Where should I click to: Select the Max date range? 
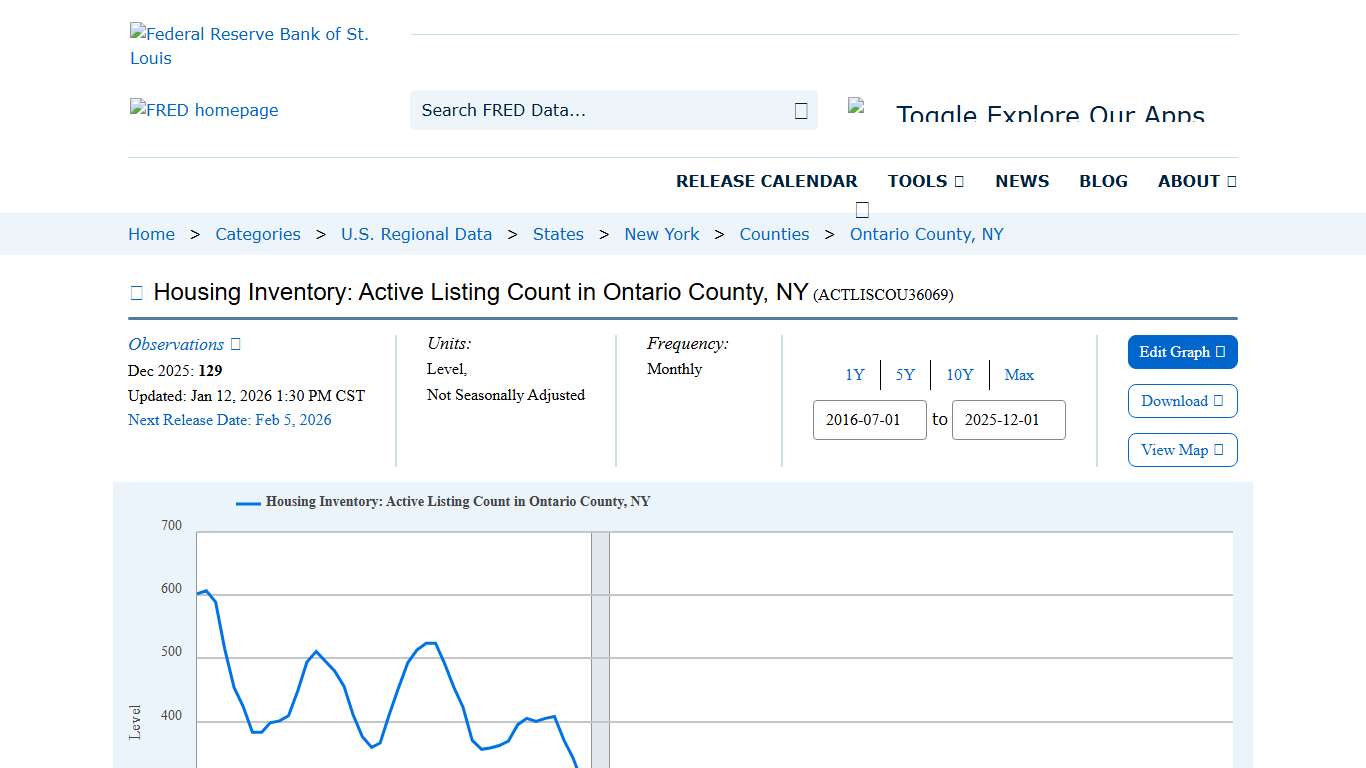coord(1019,374)
